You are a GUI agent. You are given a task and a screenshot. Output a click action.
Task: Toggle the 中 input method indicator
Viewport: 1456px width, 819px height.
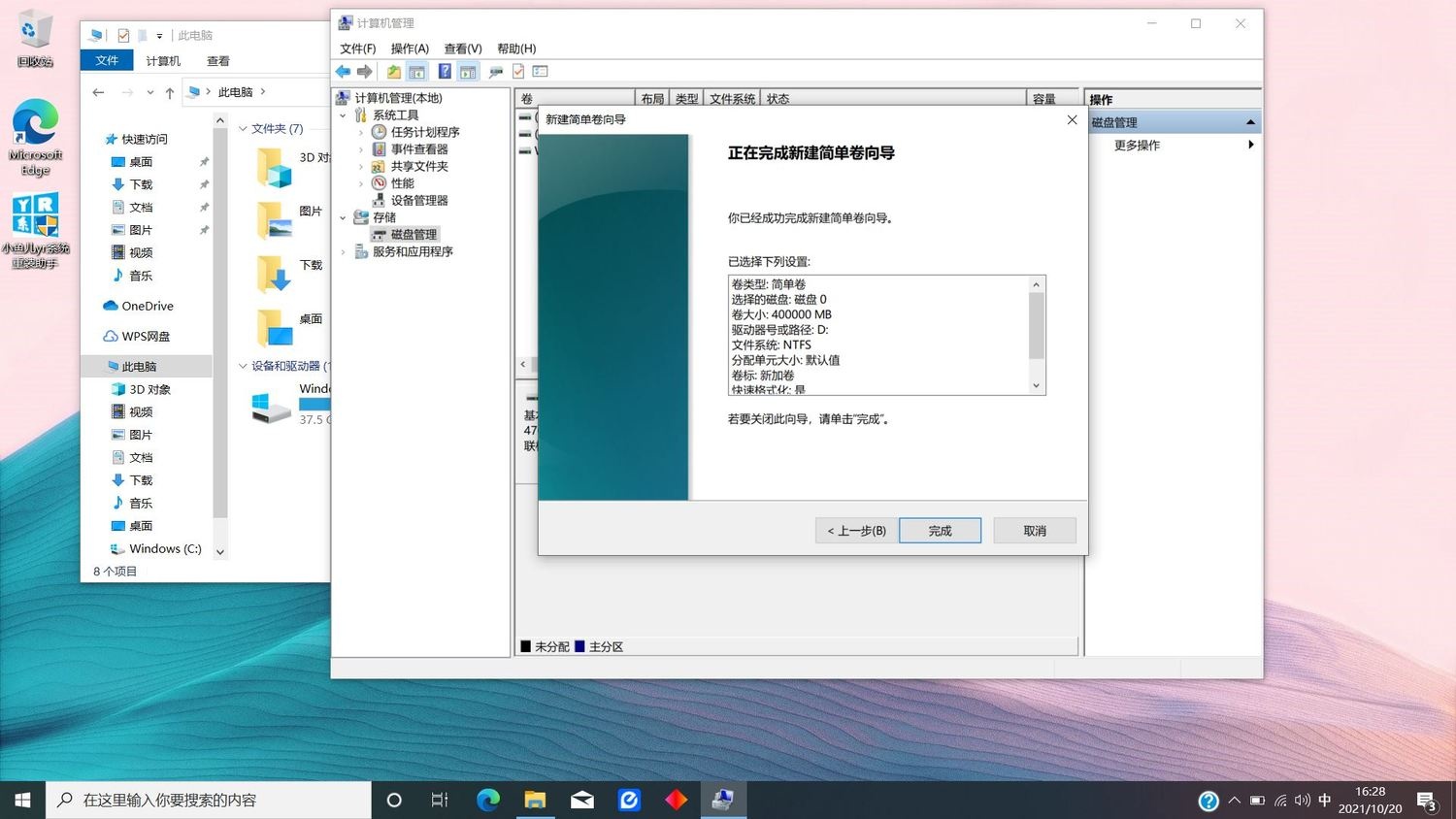coord(1324,800)
